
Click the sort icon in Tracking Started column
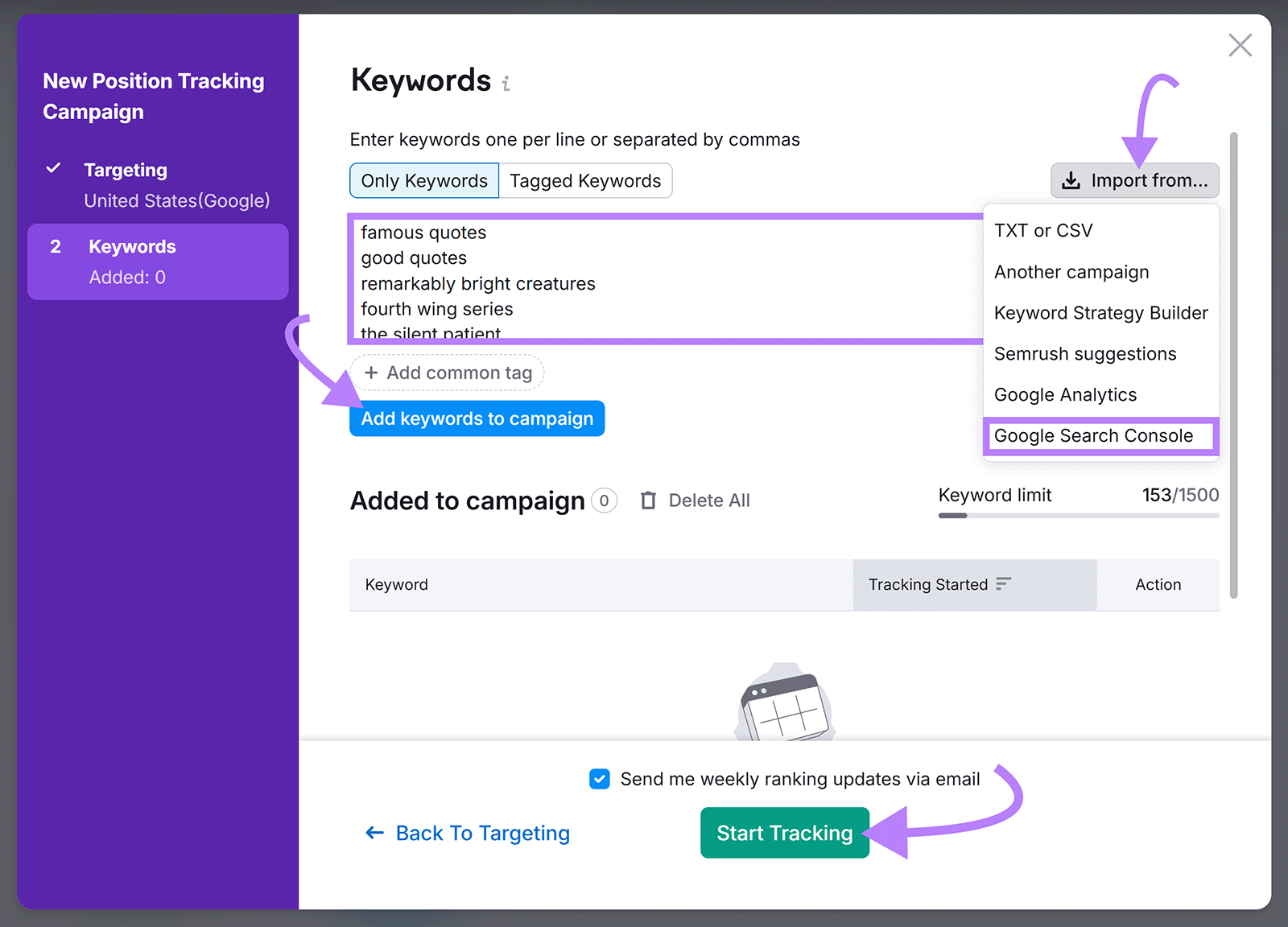point(1003,585)
